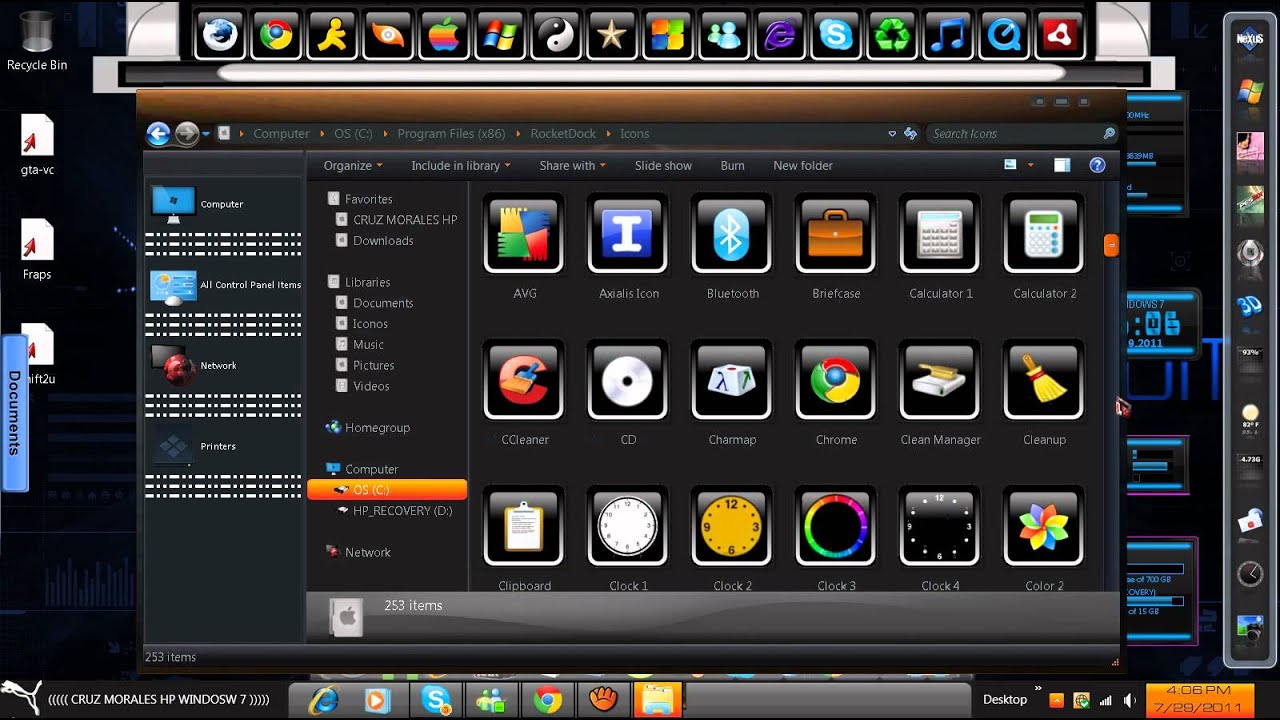This screenshot has width=1280, height=720.
Task: Click the Burn button
Action: tap(732, 165)
